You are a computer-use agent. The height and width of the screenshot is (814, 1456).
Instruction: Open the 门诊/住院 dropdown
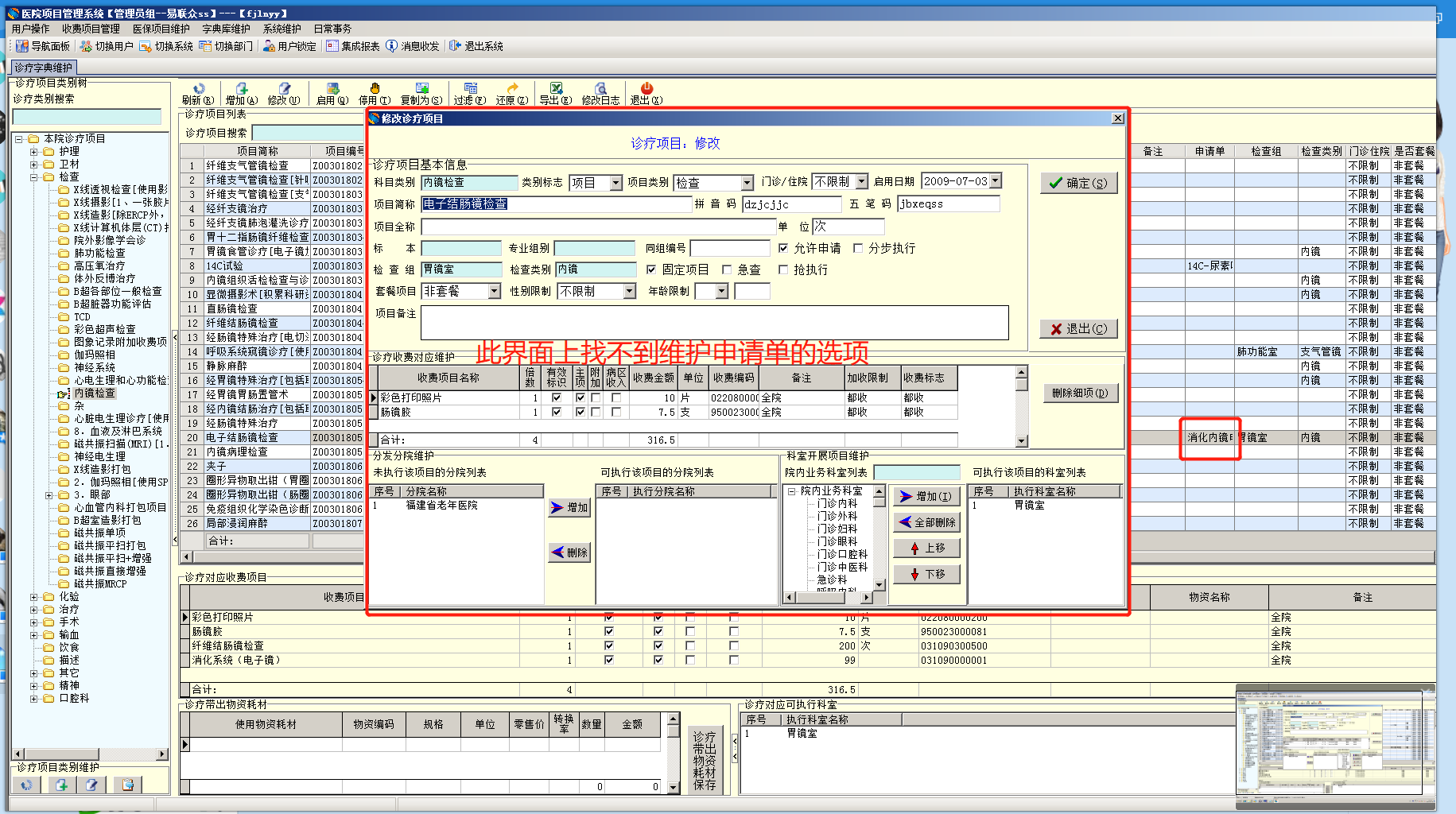point(861,182)
